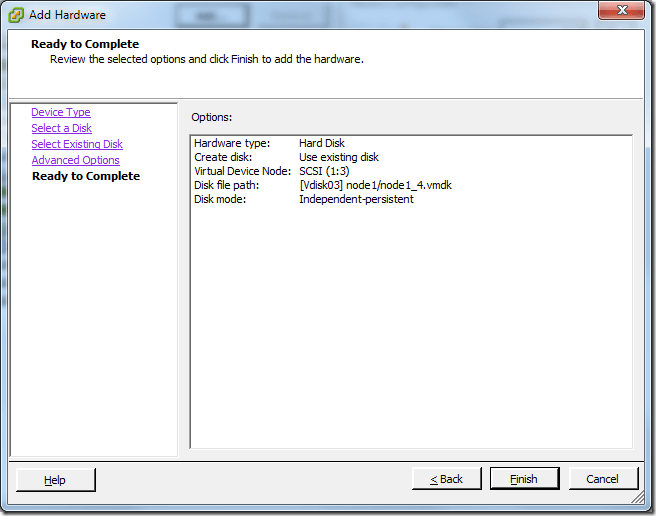656x516 pixels.
Task: Open Help for the wizard
Action: point(55,480)
